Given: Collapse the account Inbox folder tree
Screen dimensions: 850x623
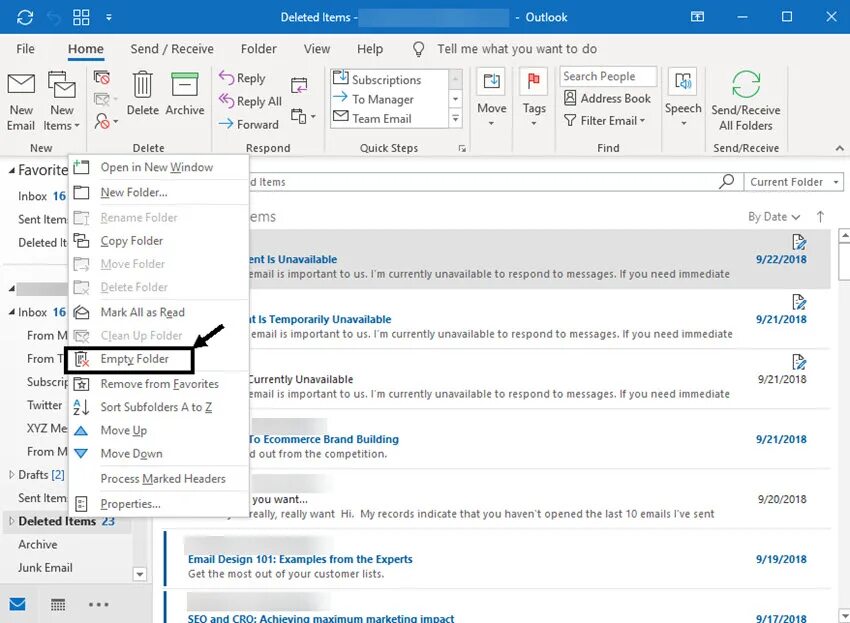Looking at the screenshot, I should click(x=11, y=312).
